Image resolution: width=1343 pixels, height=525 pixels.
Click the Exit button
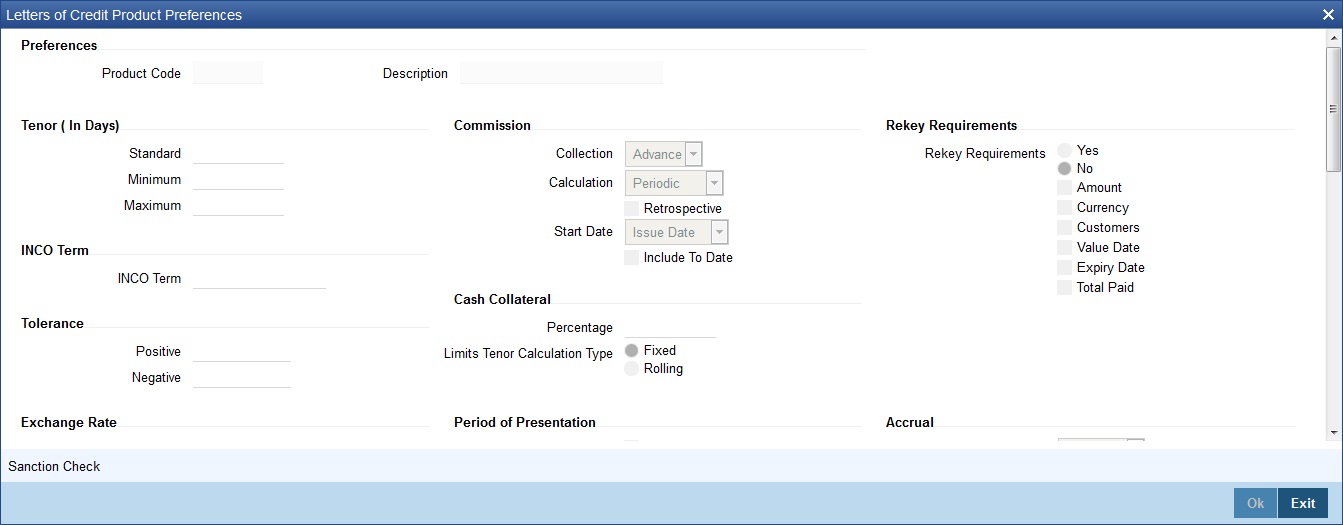coord(1303,503)
